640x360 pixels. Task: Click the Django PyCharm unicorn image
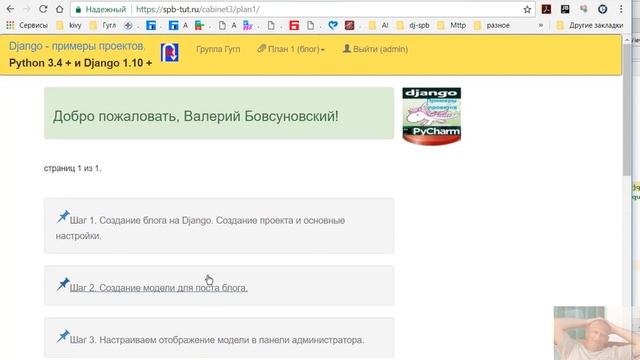click(x=431, y=116)
